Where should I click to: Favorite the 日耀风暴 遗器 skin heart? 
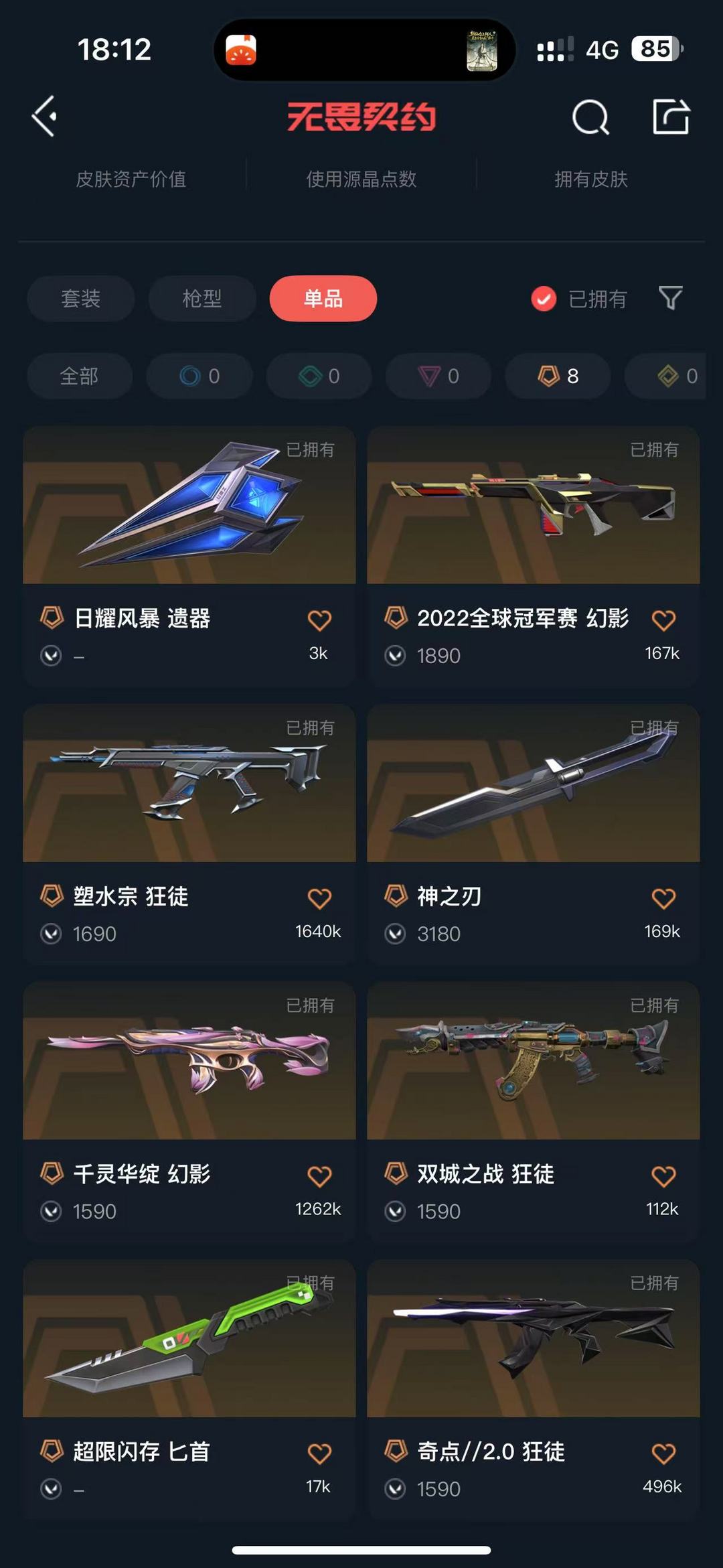point(319,620)
